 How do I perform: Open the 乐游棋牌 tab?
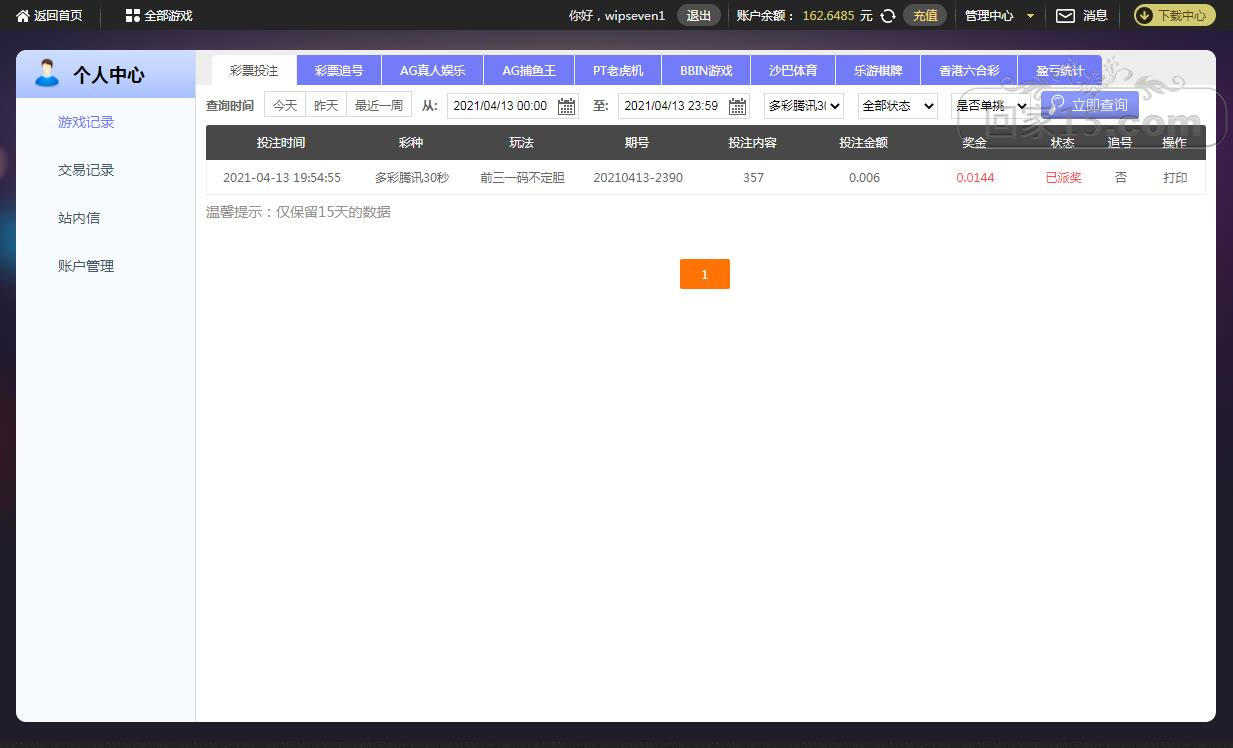point(878,71)
